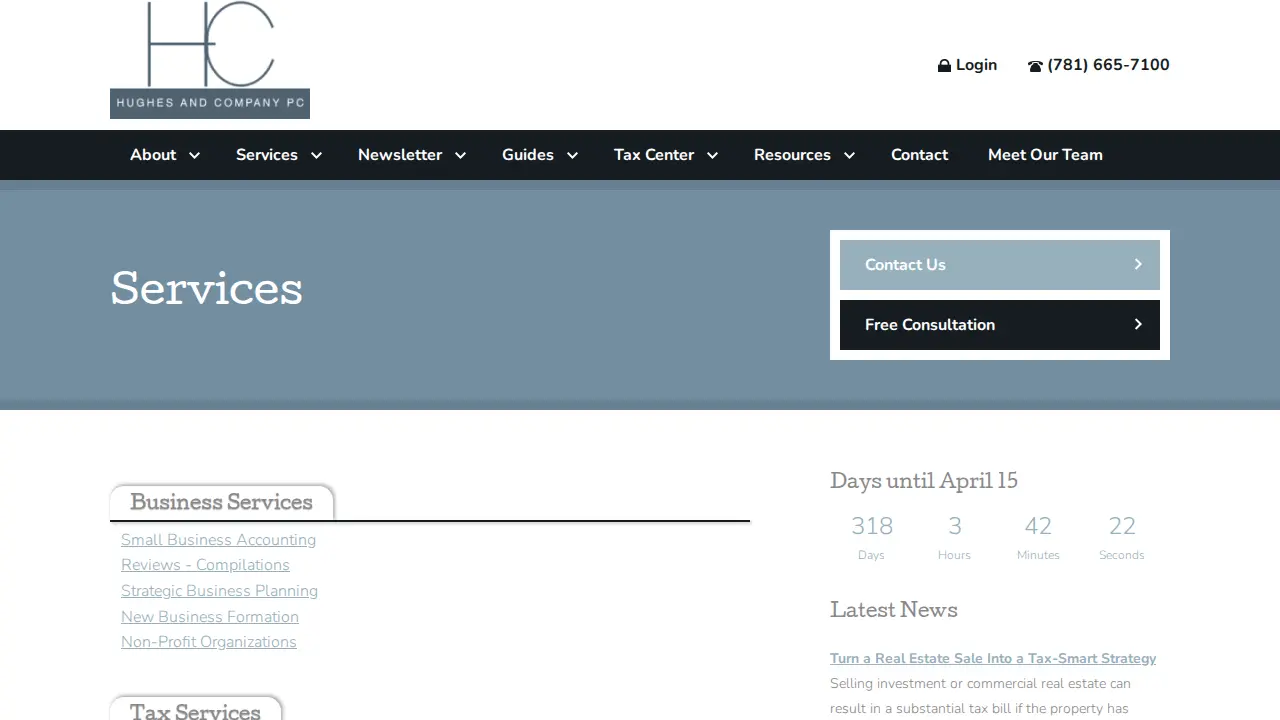Viewport: 1280px width, 720px height.
Task: Open Non-Profit Organizations link
Action: click(209, 642)
